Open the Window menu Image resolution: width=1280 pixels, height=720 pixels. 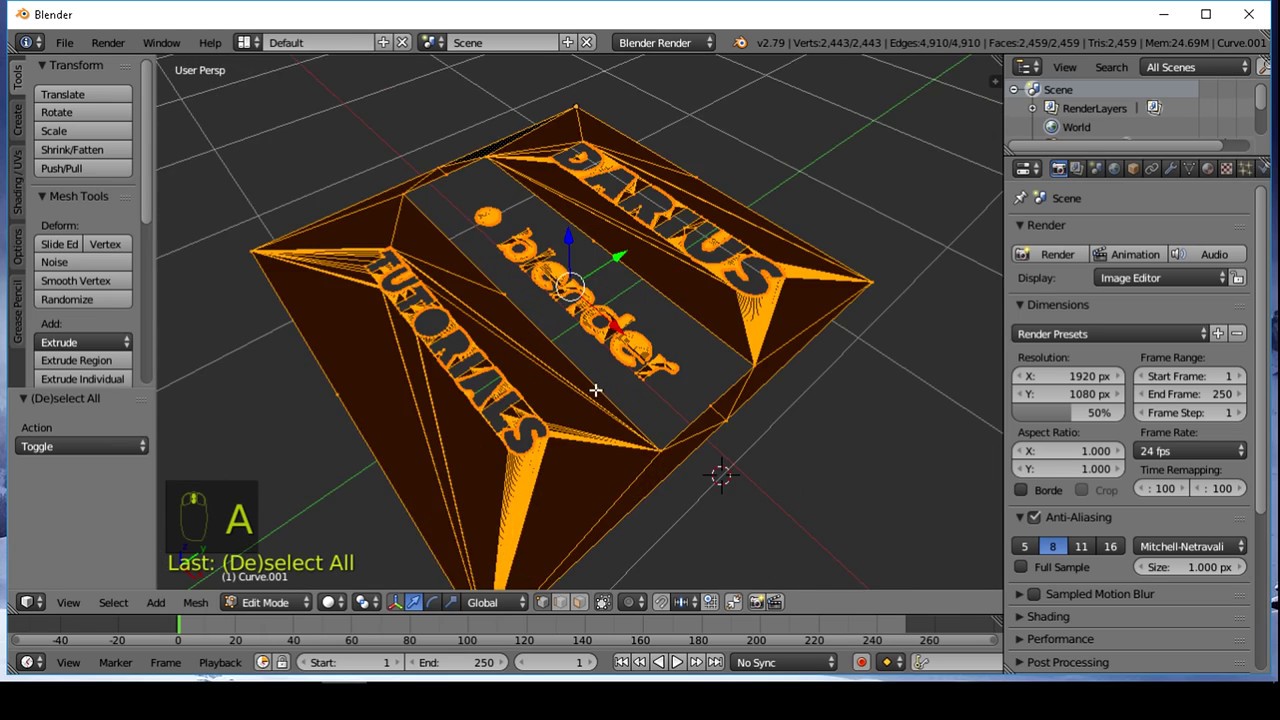161,43
